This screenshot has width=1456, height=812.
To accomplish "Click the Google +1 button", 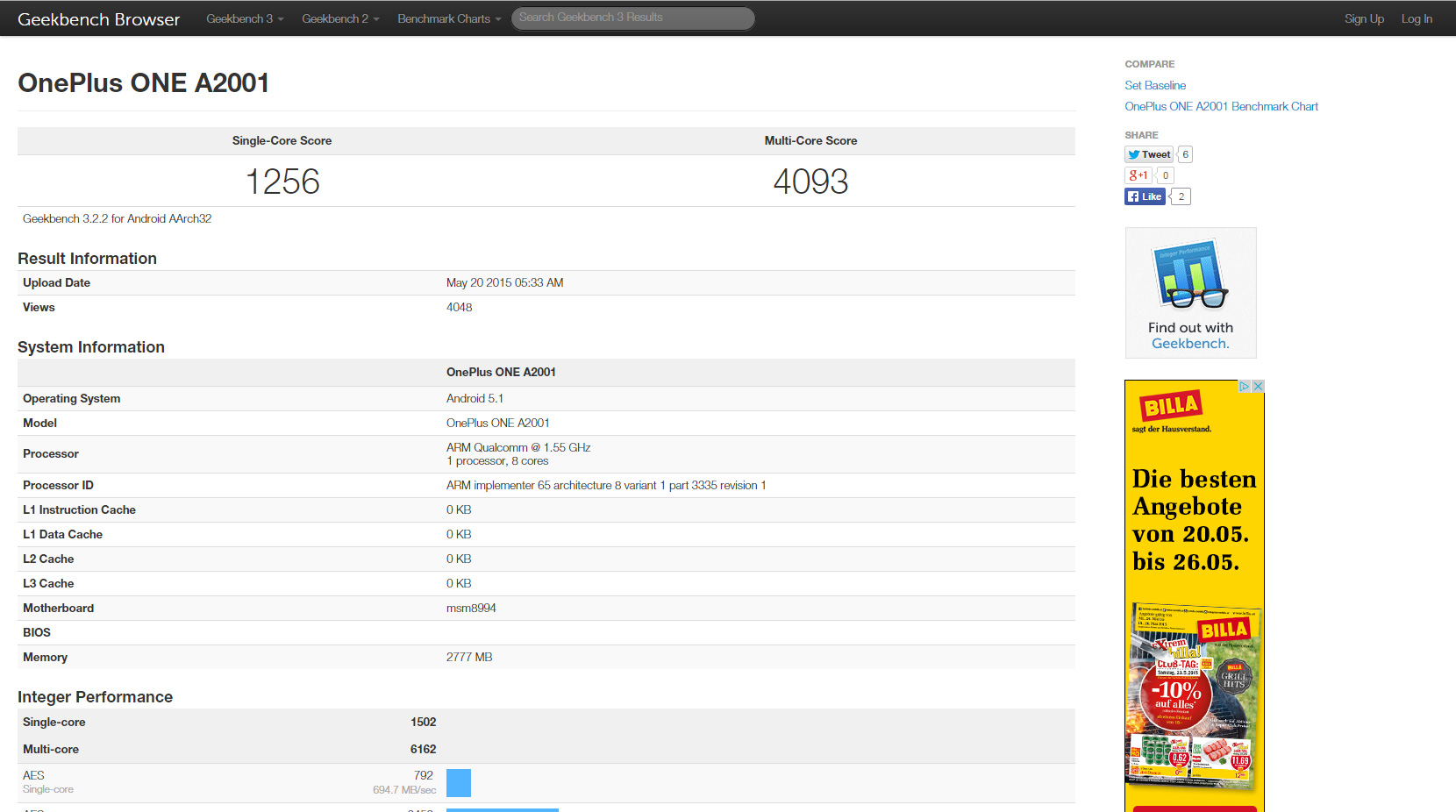I will tap(1138, 175).
